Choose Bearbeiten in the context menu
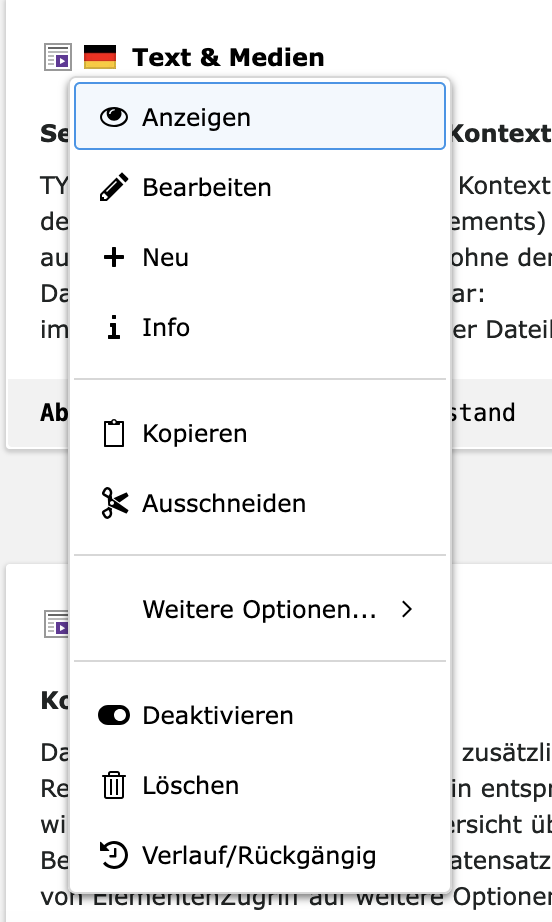The height and width of the screenshot is (922, 552). [x=260, y=187]
